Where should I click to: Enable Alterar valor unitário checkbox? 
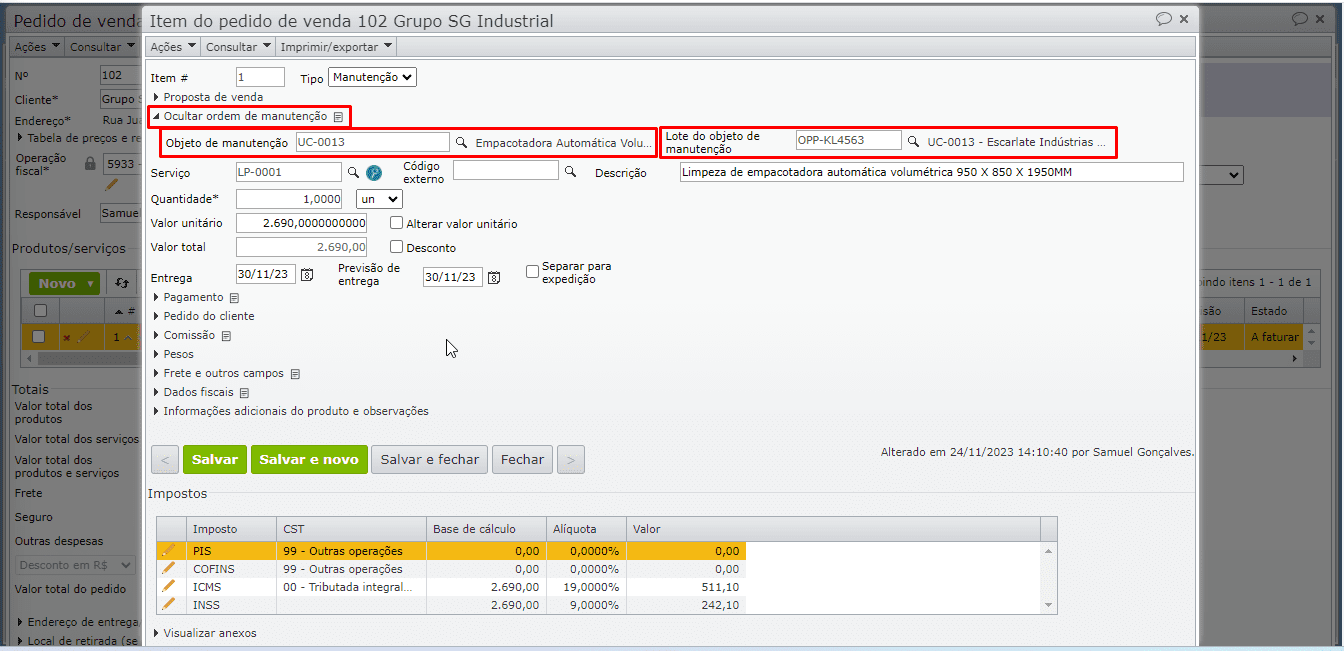pyautogui.click(x=397, y=224)
